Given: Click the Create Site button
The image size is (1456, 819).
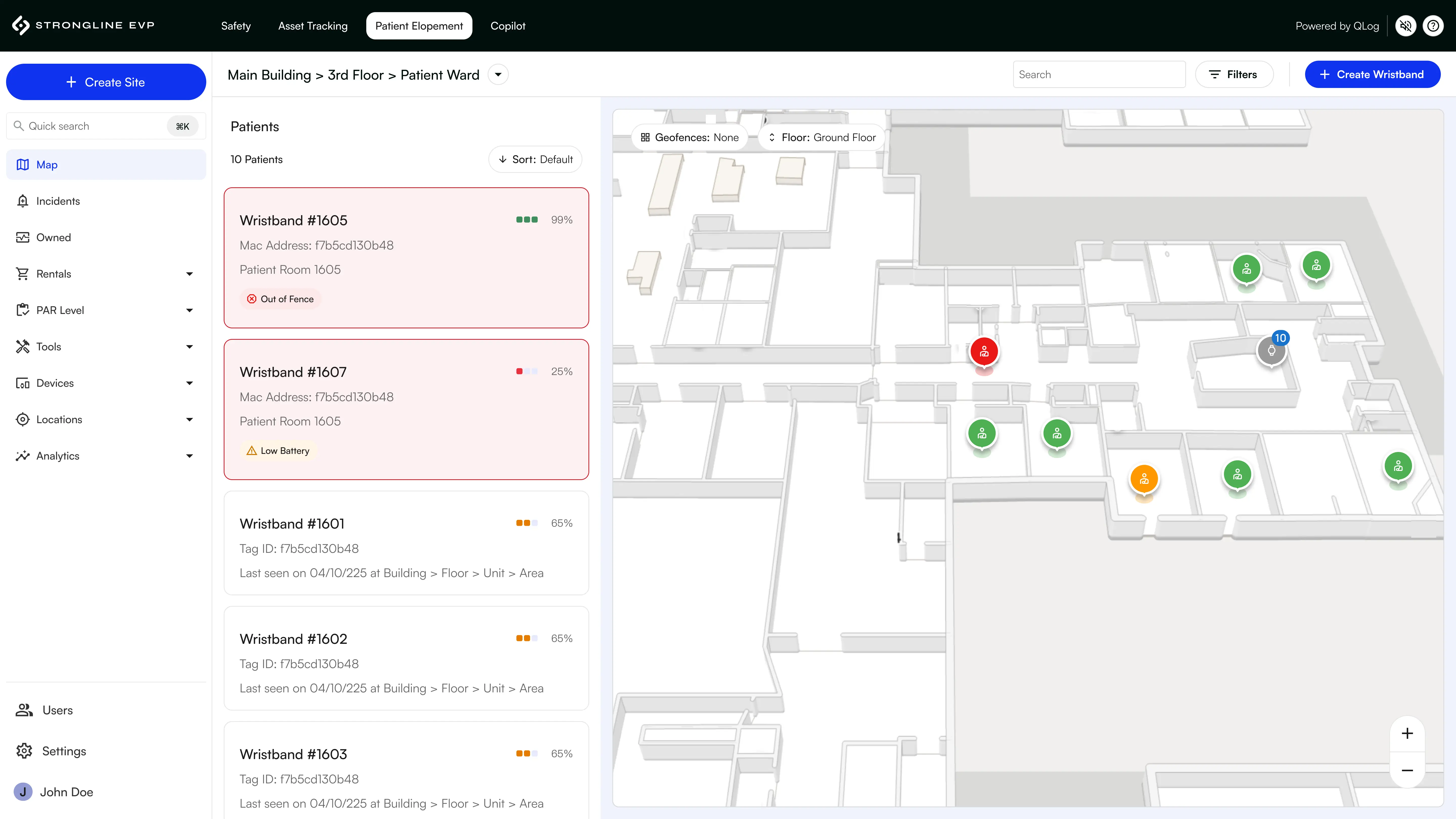Looking at the screenshot, I should [x=106, y=82].
